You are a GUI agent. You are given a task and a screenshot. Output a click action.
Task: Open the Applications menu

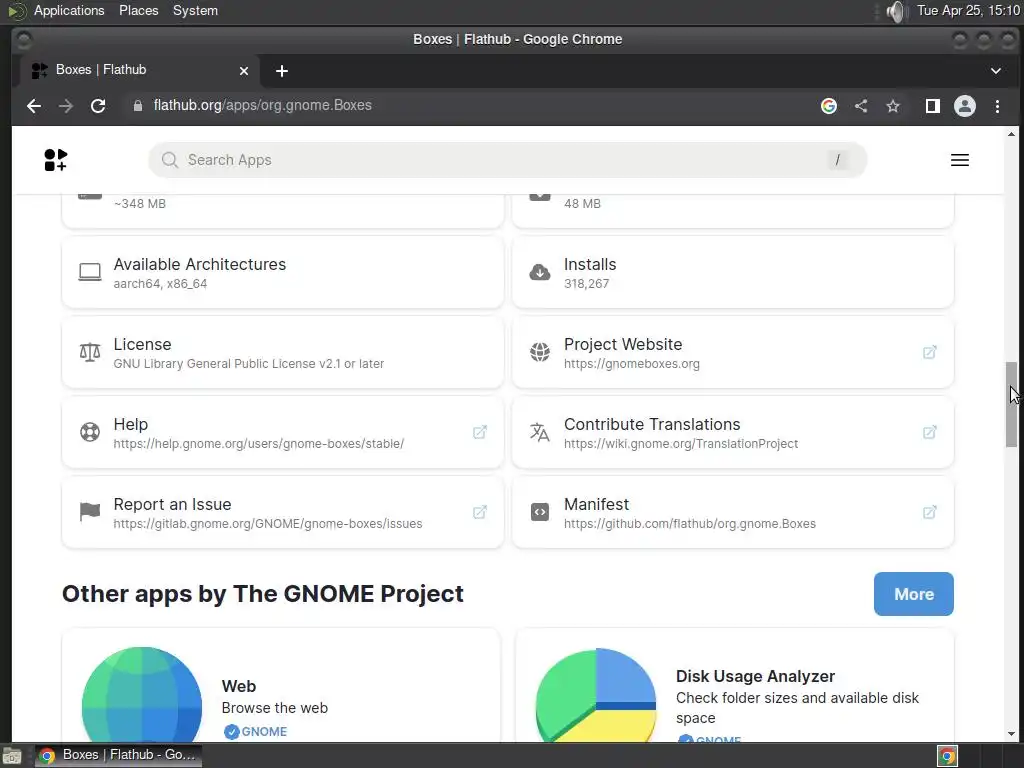[69, 10]
